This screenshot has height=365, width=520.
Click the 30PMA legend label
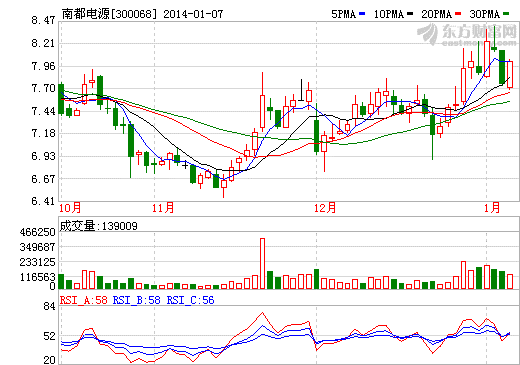pos(485,14)
